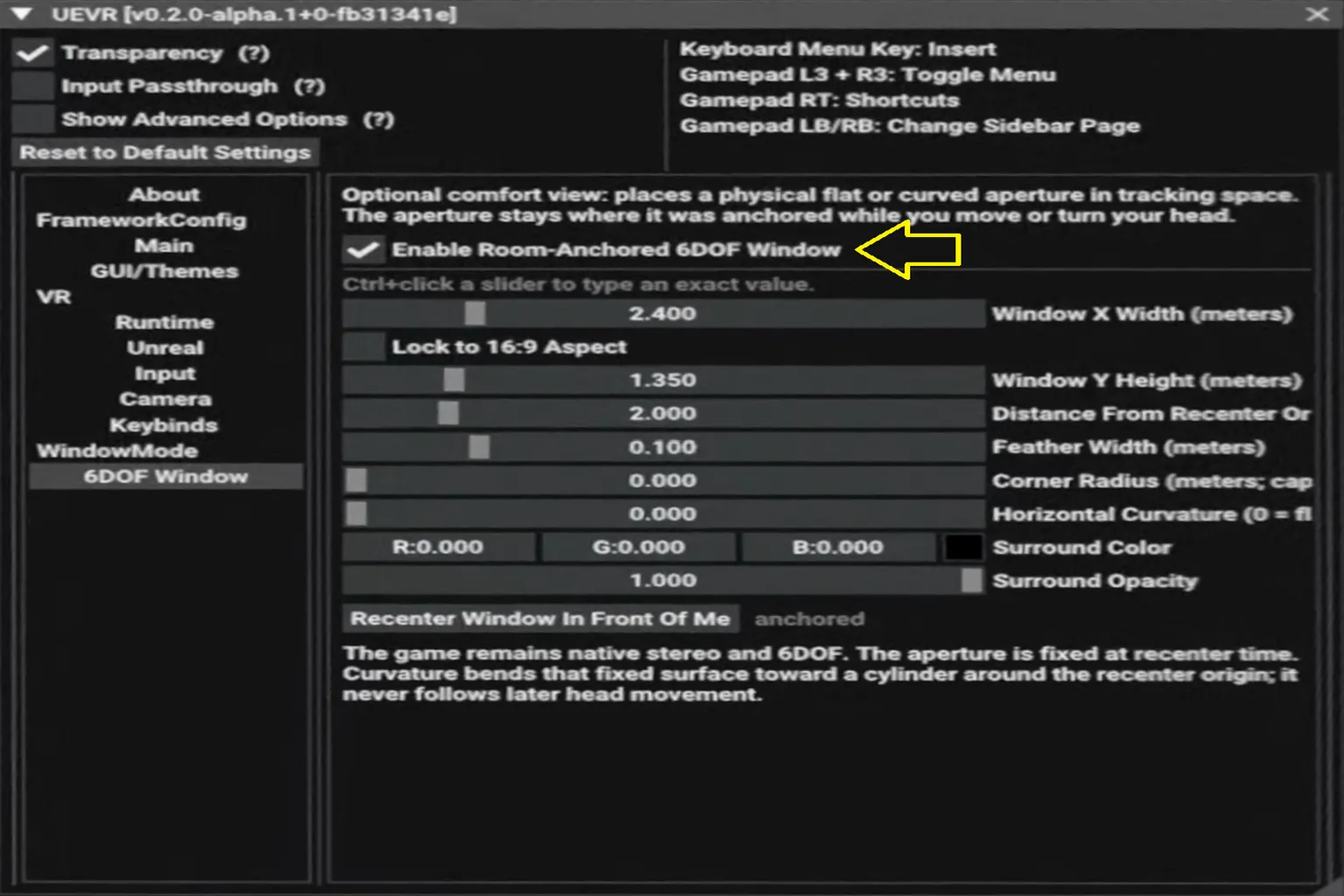The height and width of the screenshot is (896, 1344).
Task: Click Recenter Window In Front Of Me
Action: tap(541, 619)
